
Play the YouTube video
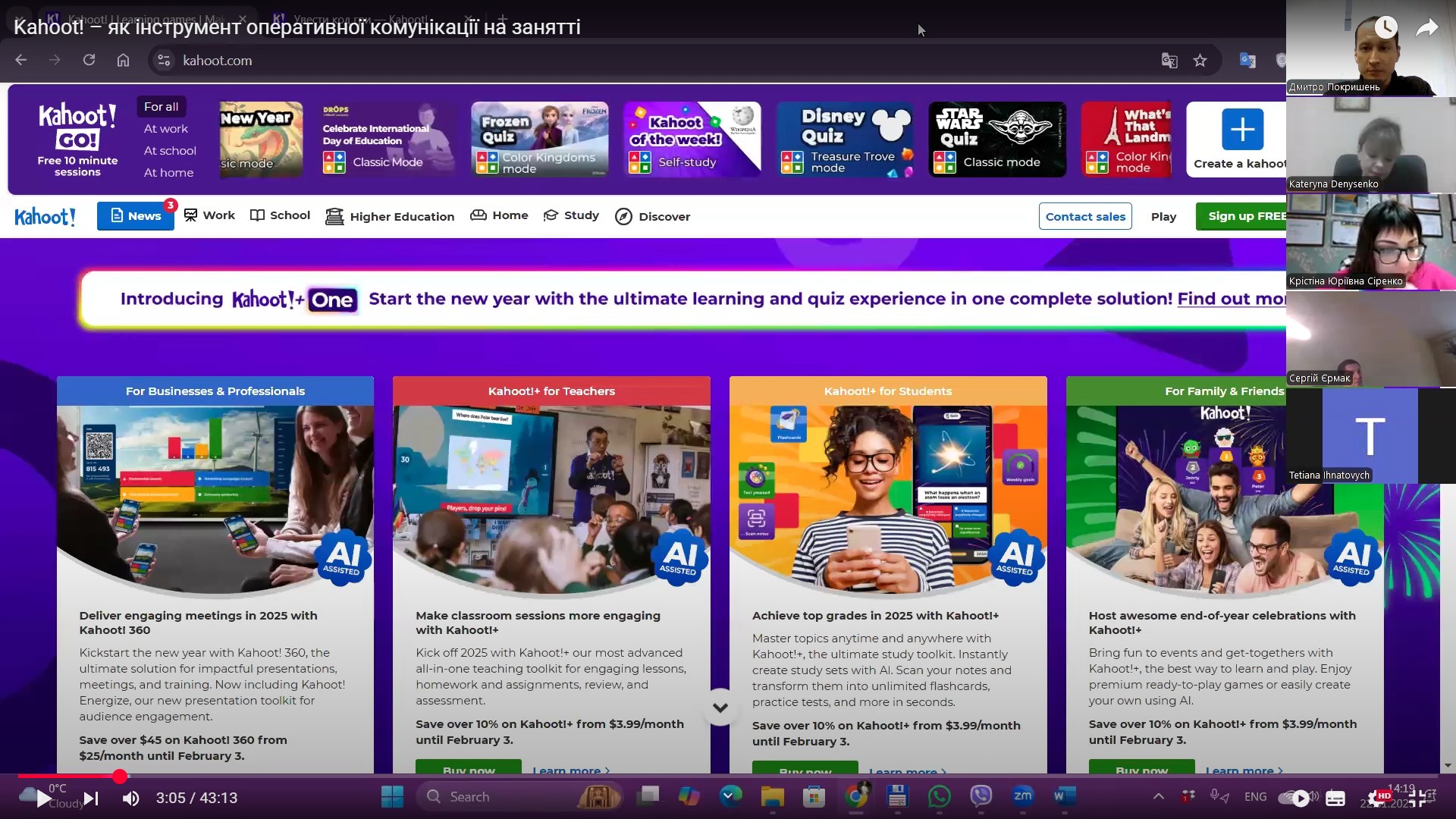click(44, 798)
